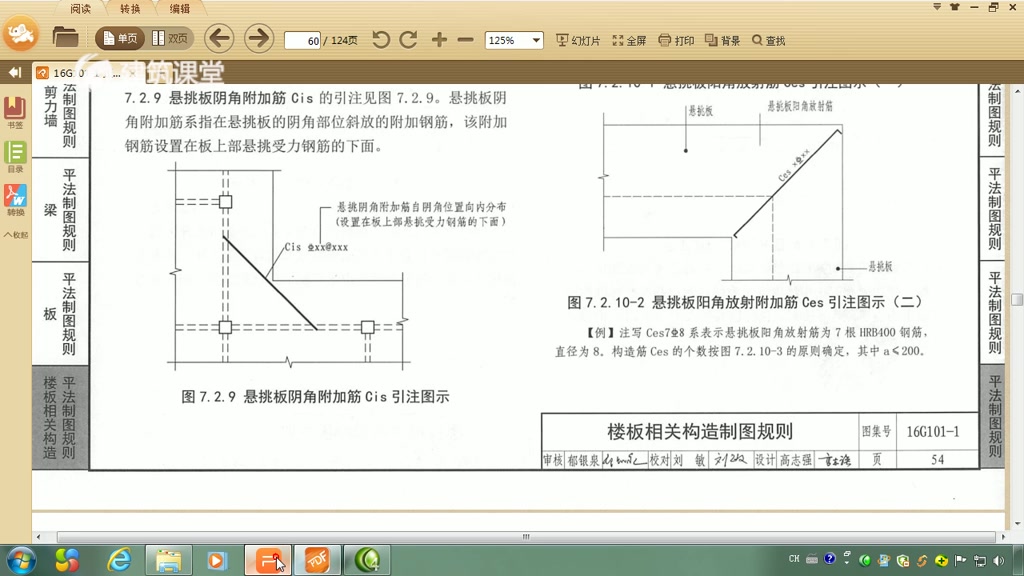Open the 打印 print dialog

[675, 40]
